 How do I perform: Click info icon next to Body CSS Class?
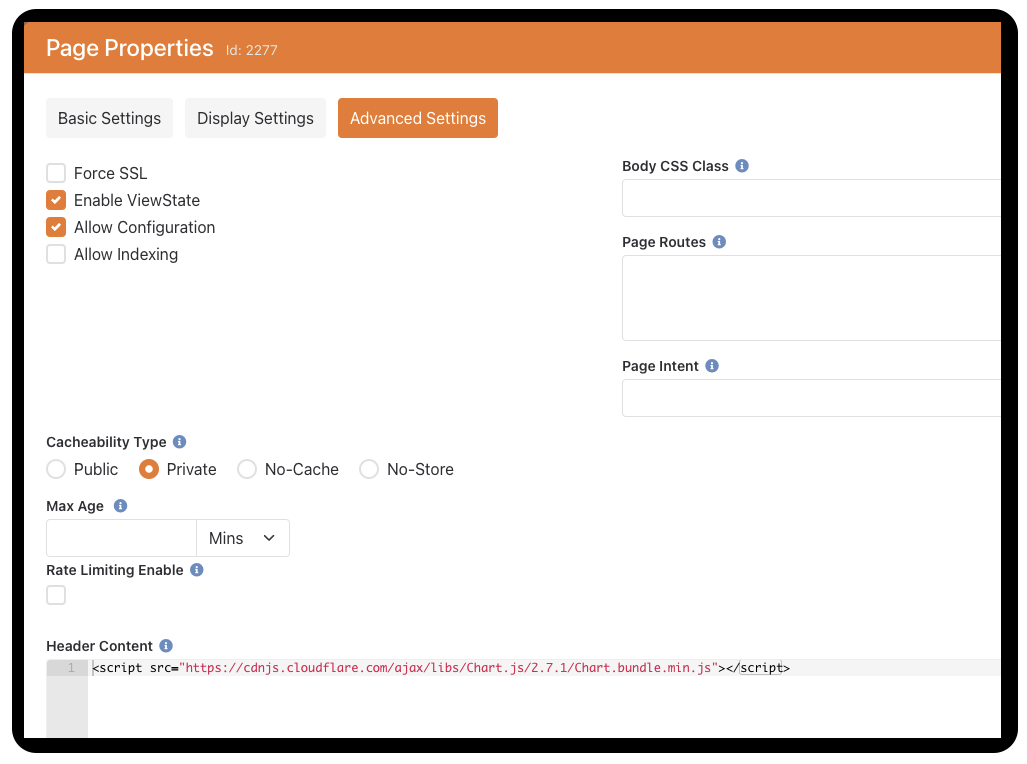[742, 166]
